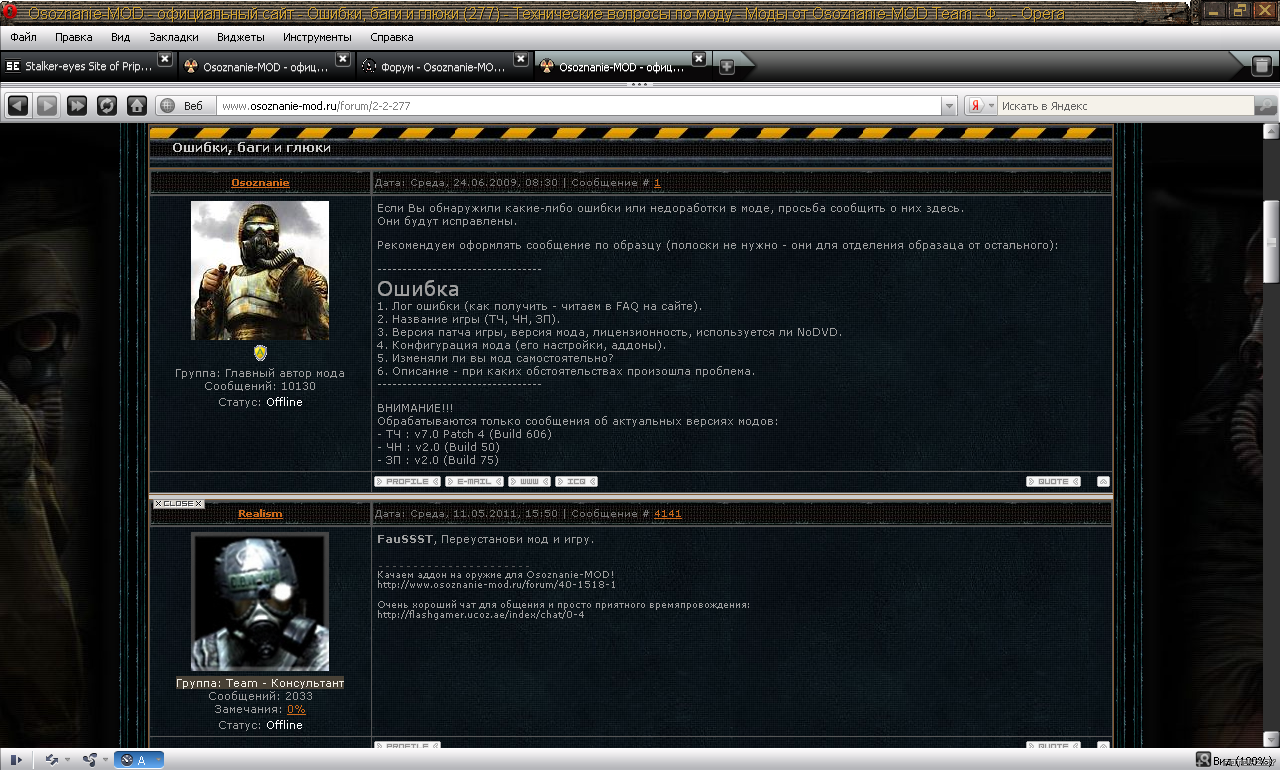Expand the Opera Turbo dropdown arrow
1280x770 pixels.
point(159,760)
